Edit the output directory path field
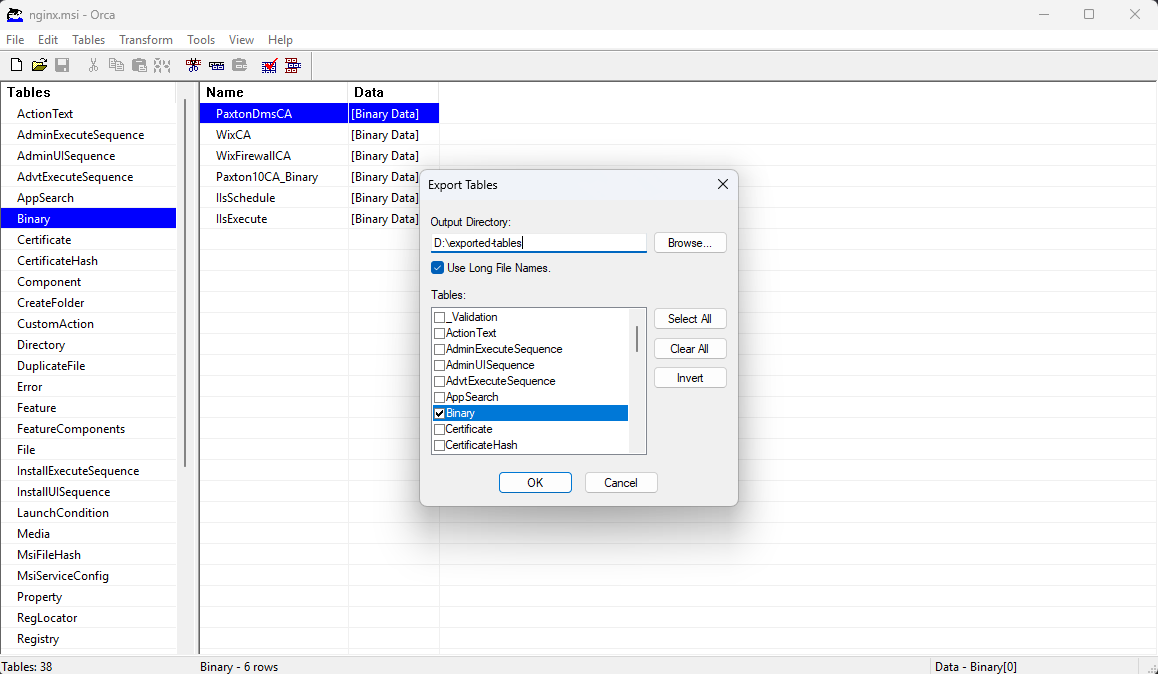 click(x=538, y=242)
